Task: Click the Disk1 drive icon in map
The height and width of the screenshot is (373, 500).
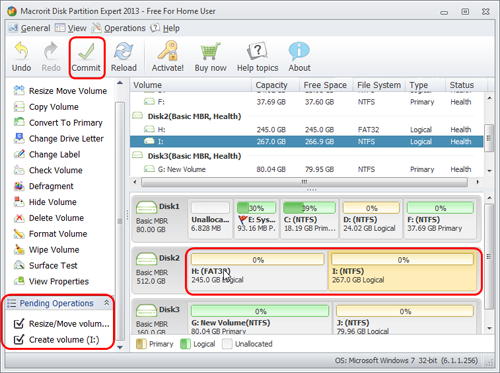Action: coord(146,207)
